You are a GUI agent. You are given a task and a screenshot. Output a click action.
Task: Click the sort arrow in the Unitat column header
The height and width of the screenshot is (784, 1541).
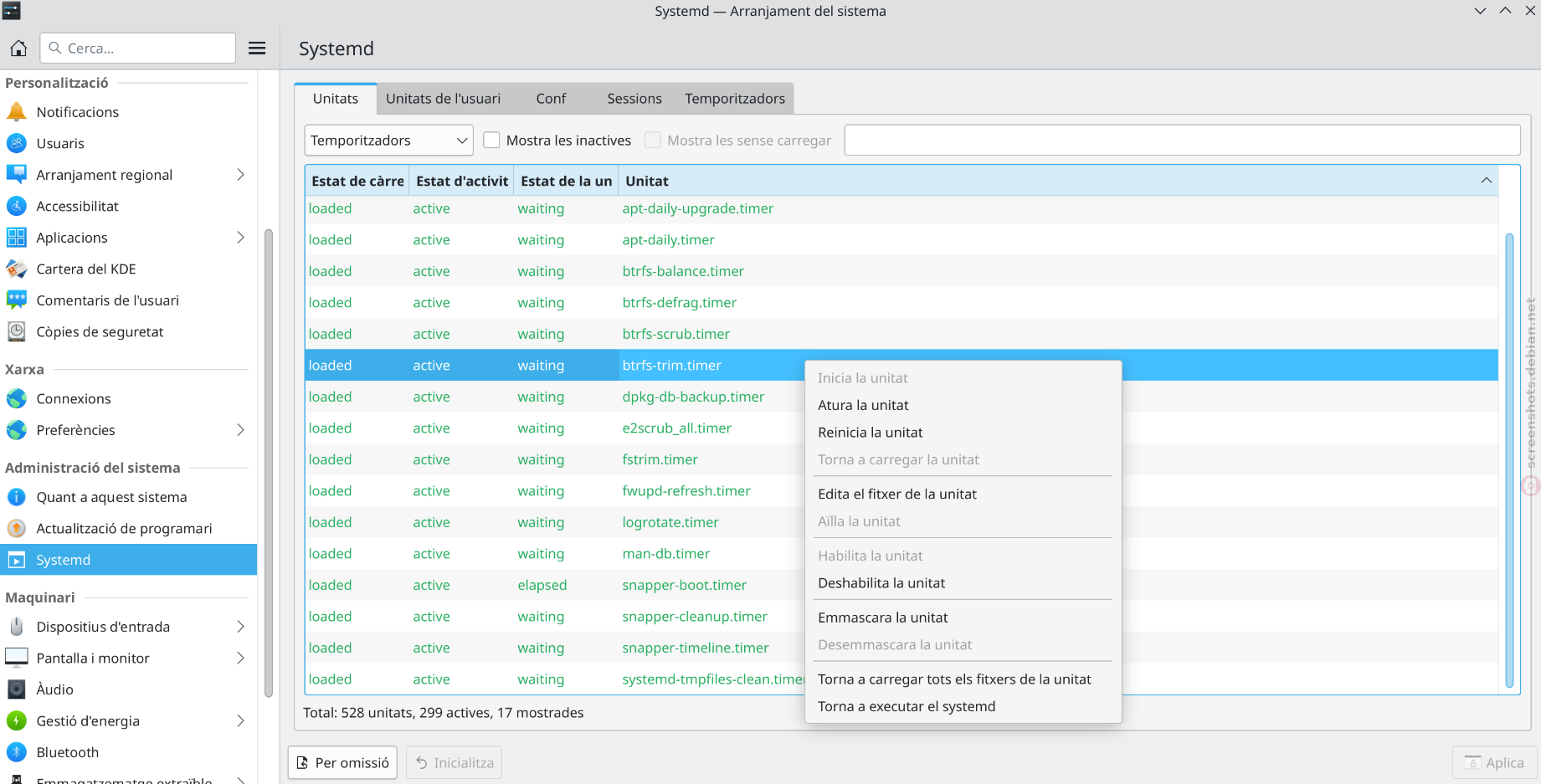click(1486, 181)
